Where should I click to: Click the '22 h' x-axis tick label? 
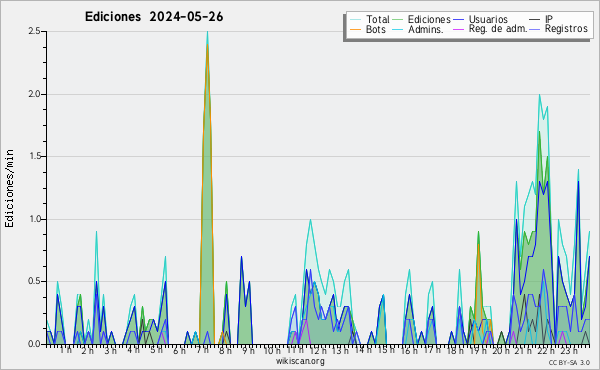pos(546,350)
